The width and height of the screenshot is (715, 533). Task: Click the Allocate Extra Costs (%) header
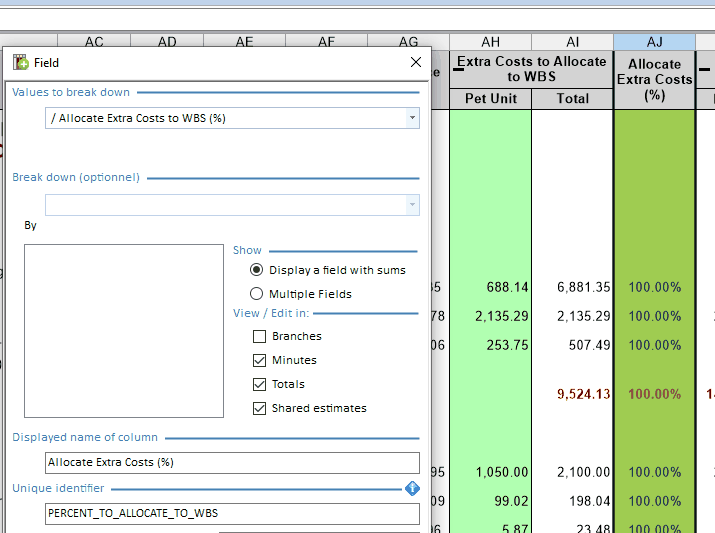654,79
